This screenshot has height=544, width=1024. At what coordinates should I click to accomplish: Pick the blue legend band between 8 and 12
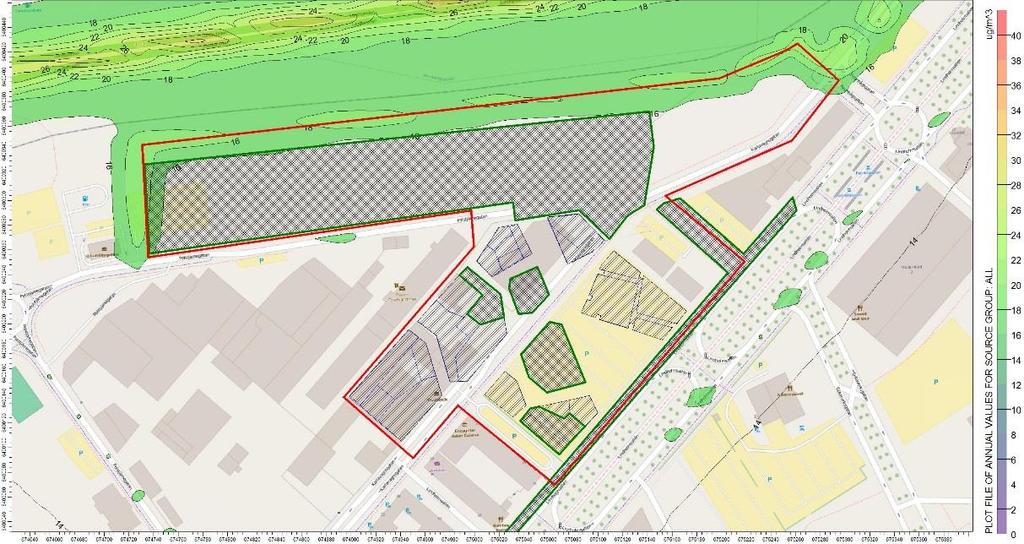tap(1004, 410)
